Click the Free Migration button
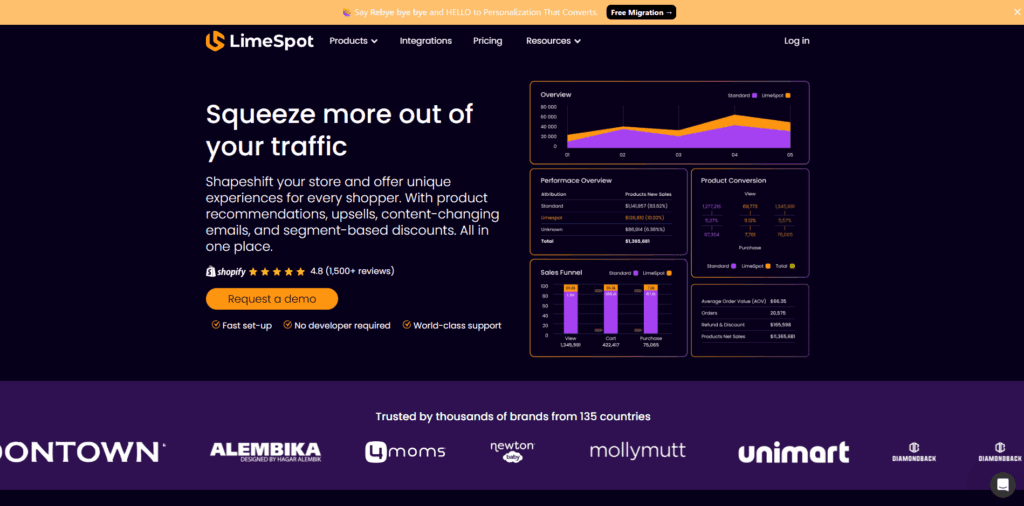The image size is (1024, 506). [x=641, y=12]
